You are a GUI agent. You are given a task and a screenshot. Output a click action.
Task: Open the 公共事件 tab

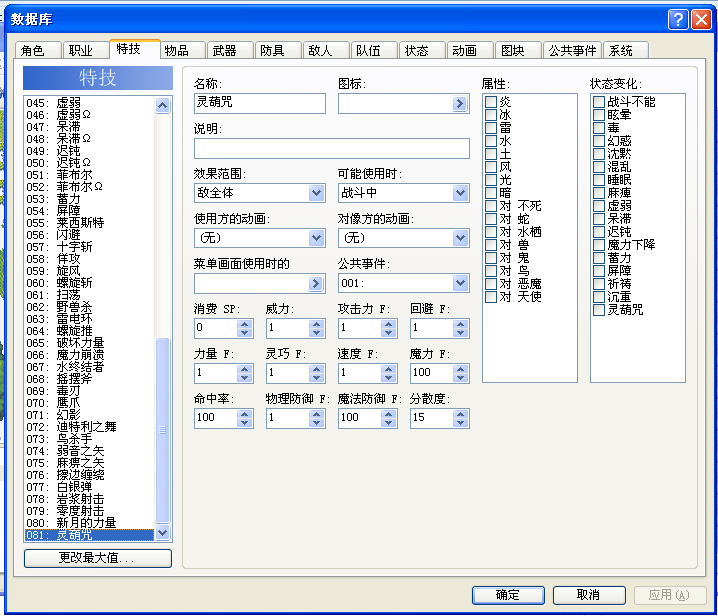click(x=572, y=50)
